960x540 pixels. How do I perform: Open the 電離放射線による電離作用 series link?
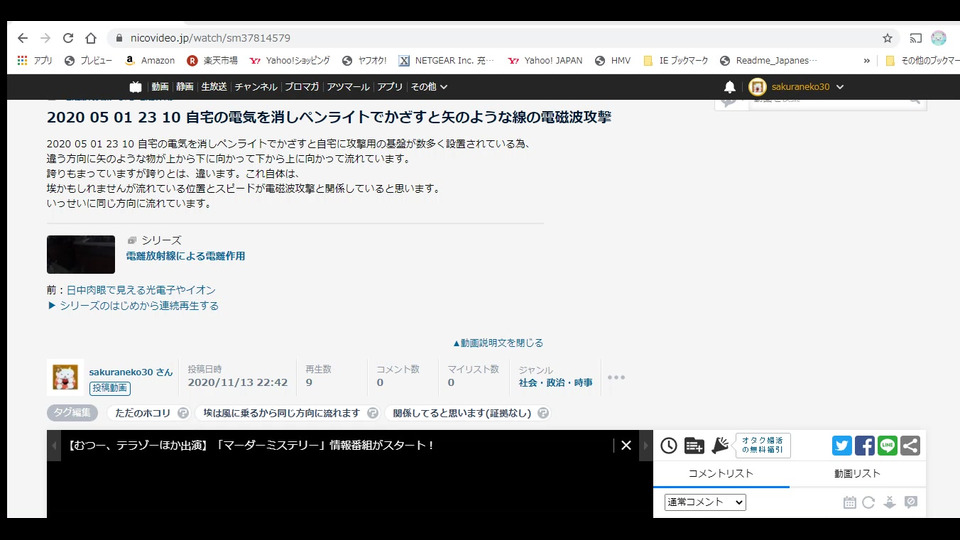click(186, 256)
